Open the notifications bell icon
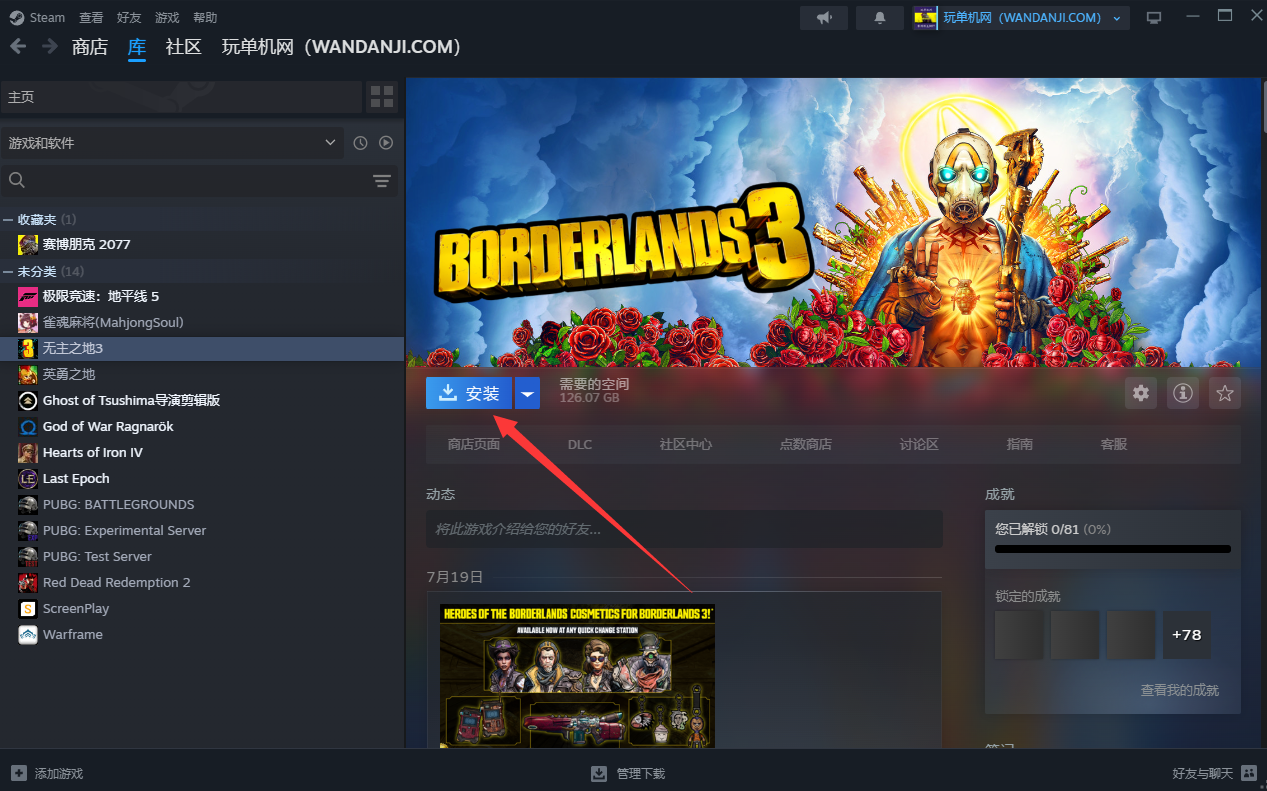 tap(879, 17)
